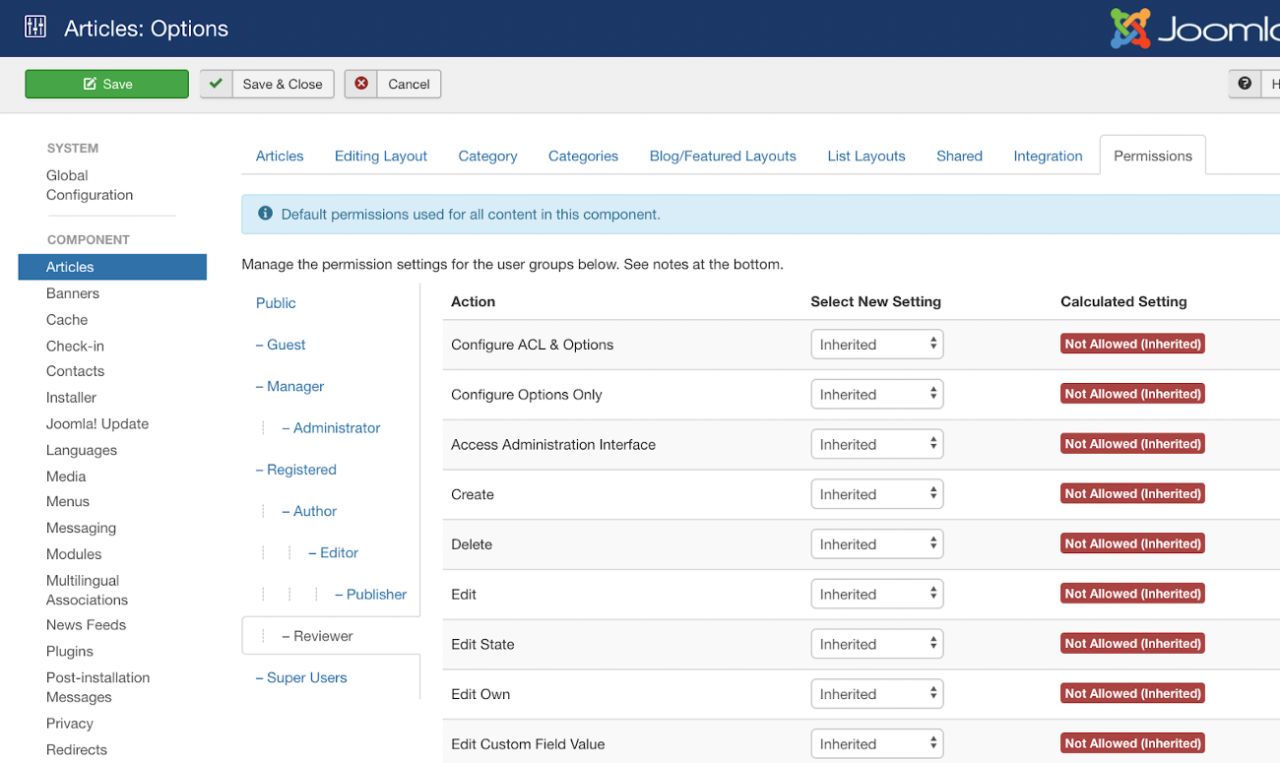Screen dimensions: 1280x763
Task: Click Articles in the component sidebar
Action: point(112,267)
